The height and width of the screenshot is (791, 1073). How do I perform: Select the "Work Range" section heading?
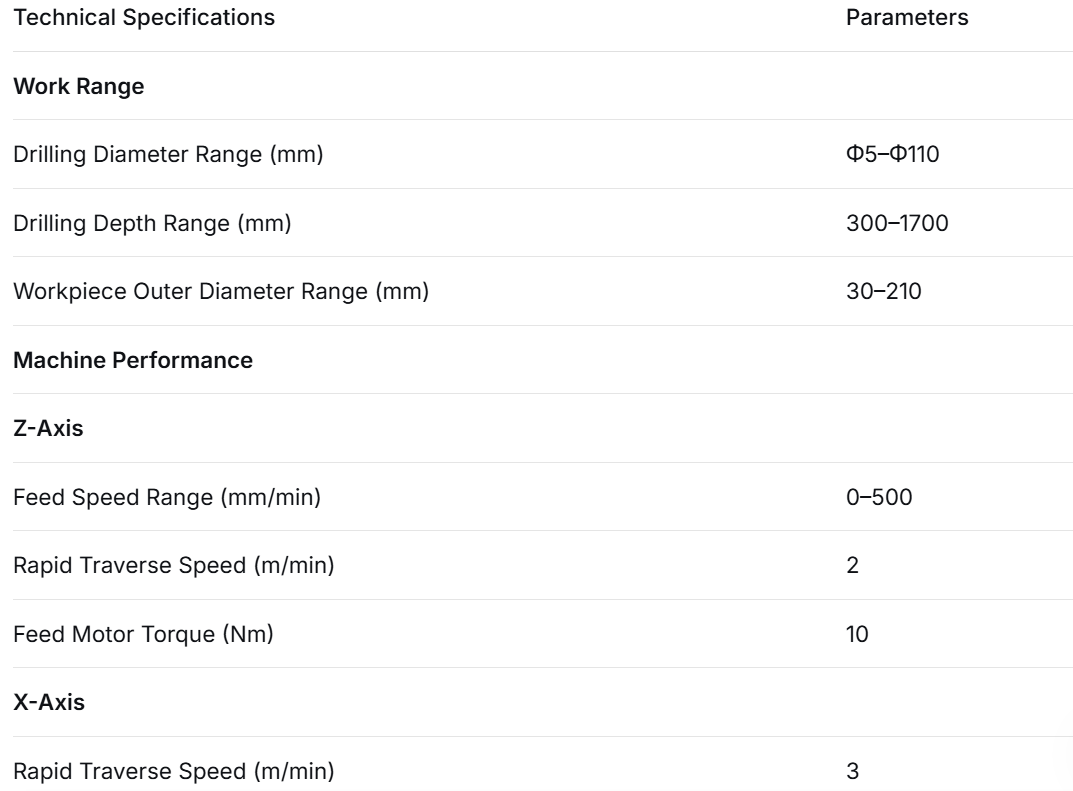point(79,86)
